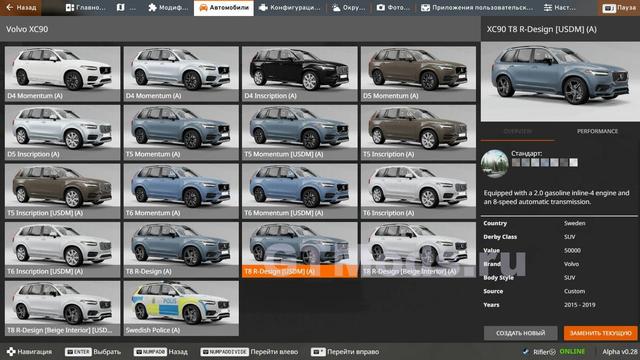
Task: Pick the sixth dark gray Стандарт swatch
Action: pos(564,162)
